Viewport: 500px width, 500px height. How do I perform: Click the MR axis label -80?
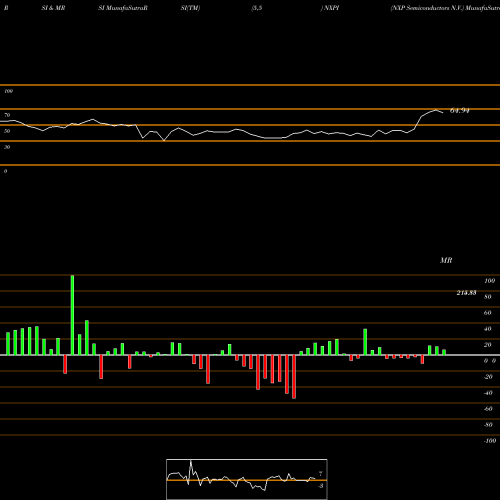pos(488,425)
